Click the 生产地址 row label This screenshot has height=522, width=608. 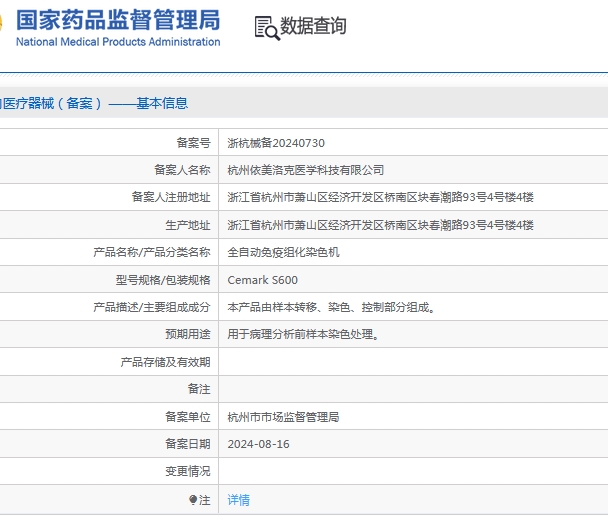click(x=188, y=225)
